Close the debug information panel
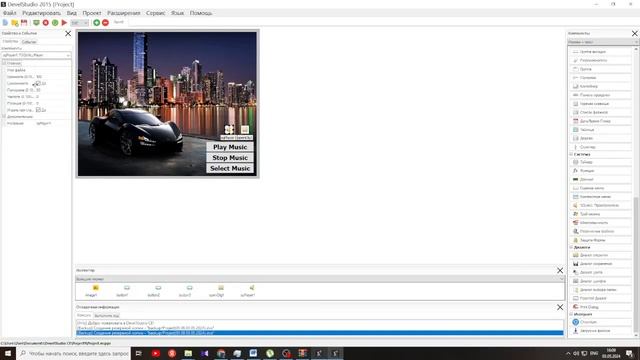The image size is (640, 360). 560,307
